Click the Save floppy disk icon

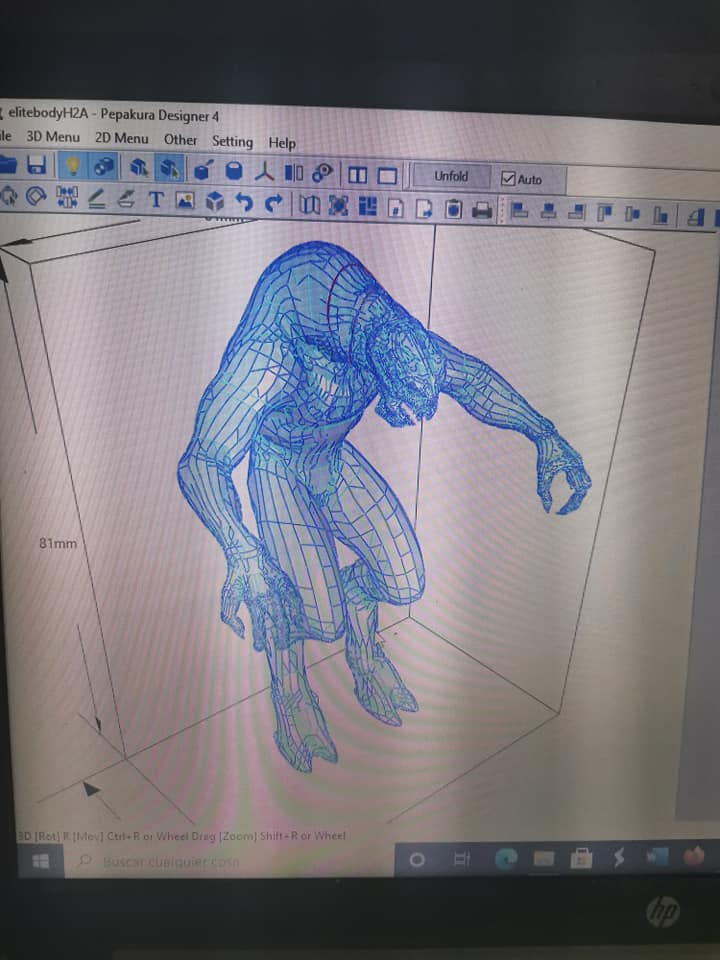(x=36, y=165)
